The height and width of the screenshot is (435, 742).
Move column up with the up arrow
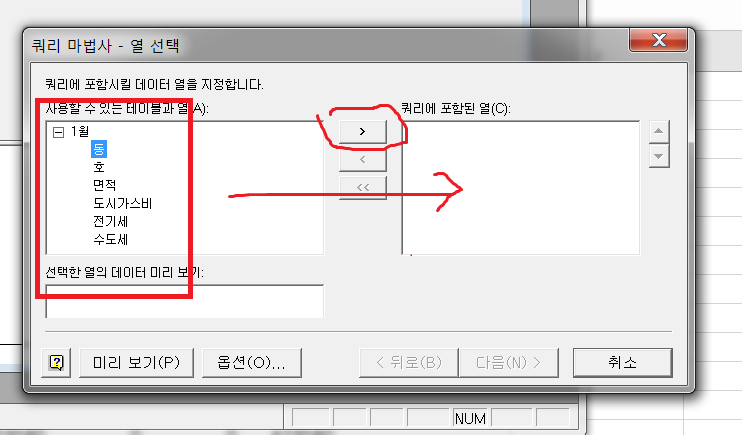(x=659, y=131)
